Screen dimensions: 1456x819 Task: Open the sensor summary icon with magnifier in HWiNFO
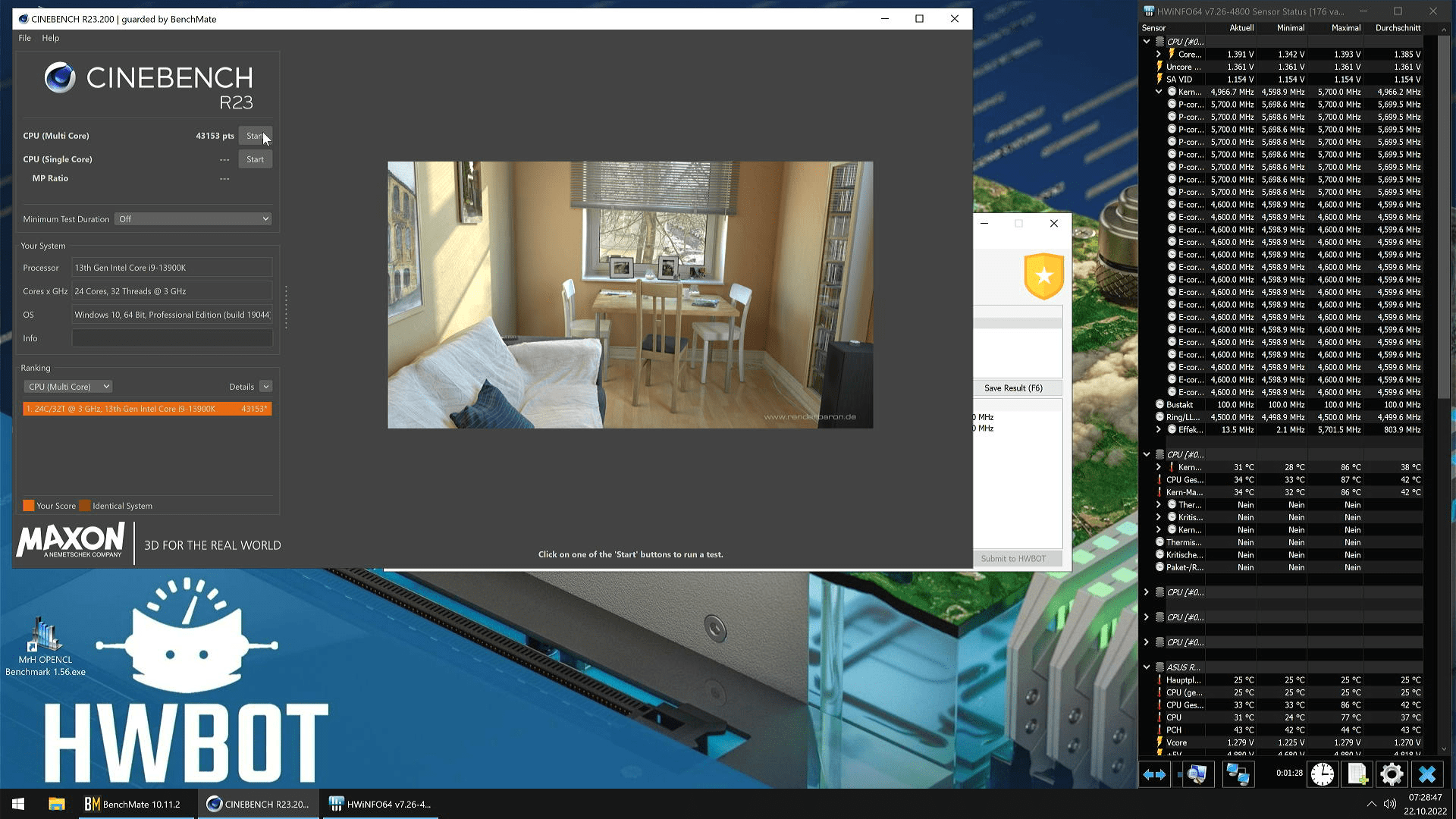click(x=1197, y=774)
